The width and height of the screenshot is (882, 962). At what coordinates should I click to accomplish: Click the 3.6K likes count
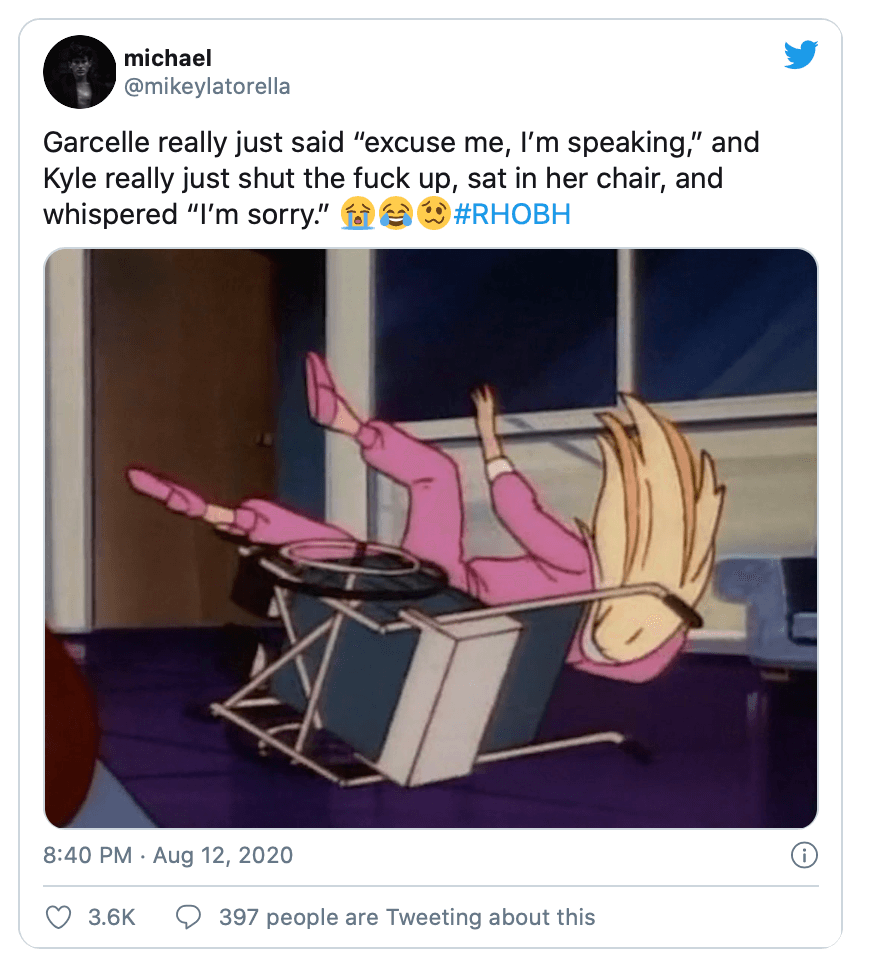[112, 916]
